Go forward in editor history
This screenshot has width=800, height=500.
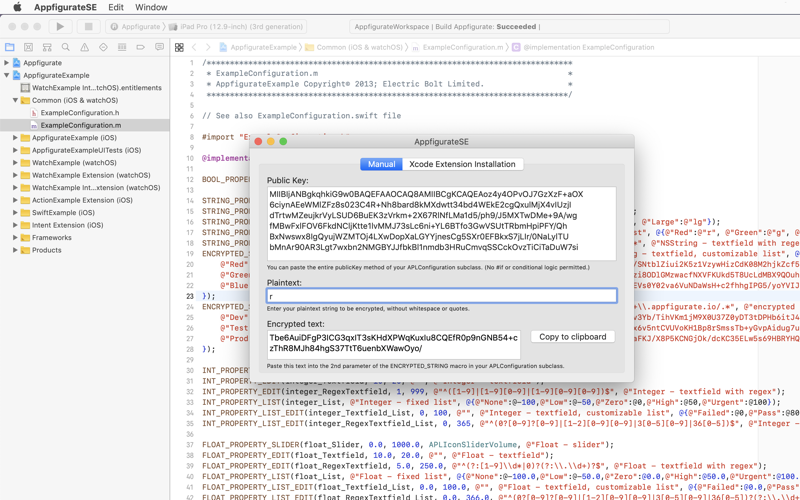tap(208, 47)
